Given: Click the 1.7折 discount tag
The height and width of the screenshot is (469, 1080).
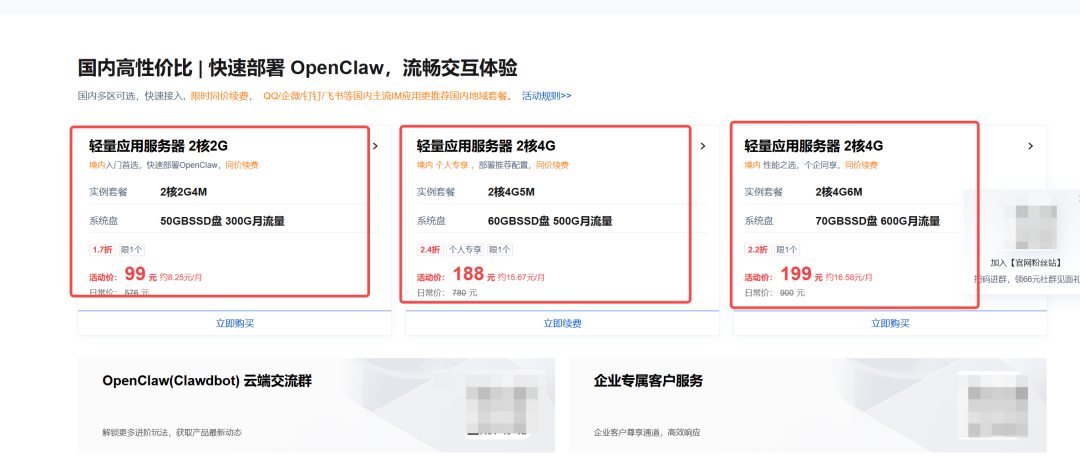Looking at the screenshot, I should [x=102, y=250].
